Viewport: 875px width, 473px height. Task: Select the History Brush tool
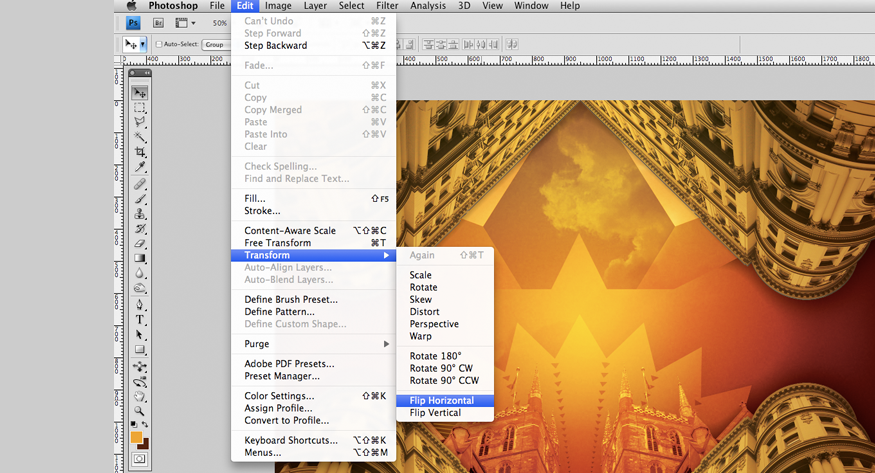pyautogui.click(x=140, y=229)
